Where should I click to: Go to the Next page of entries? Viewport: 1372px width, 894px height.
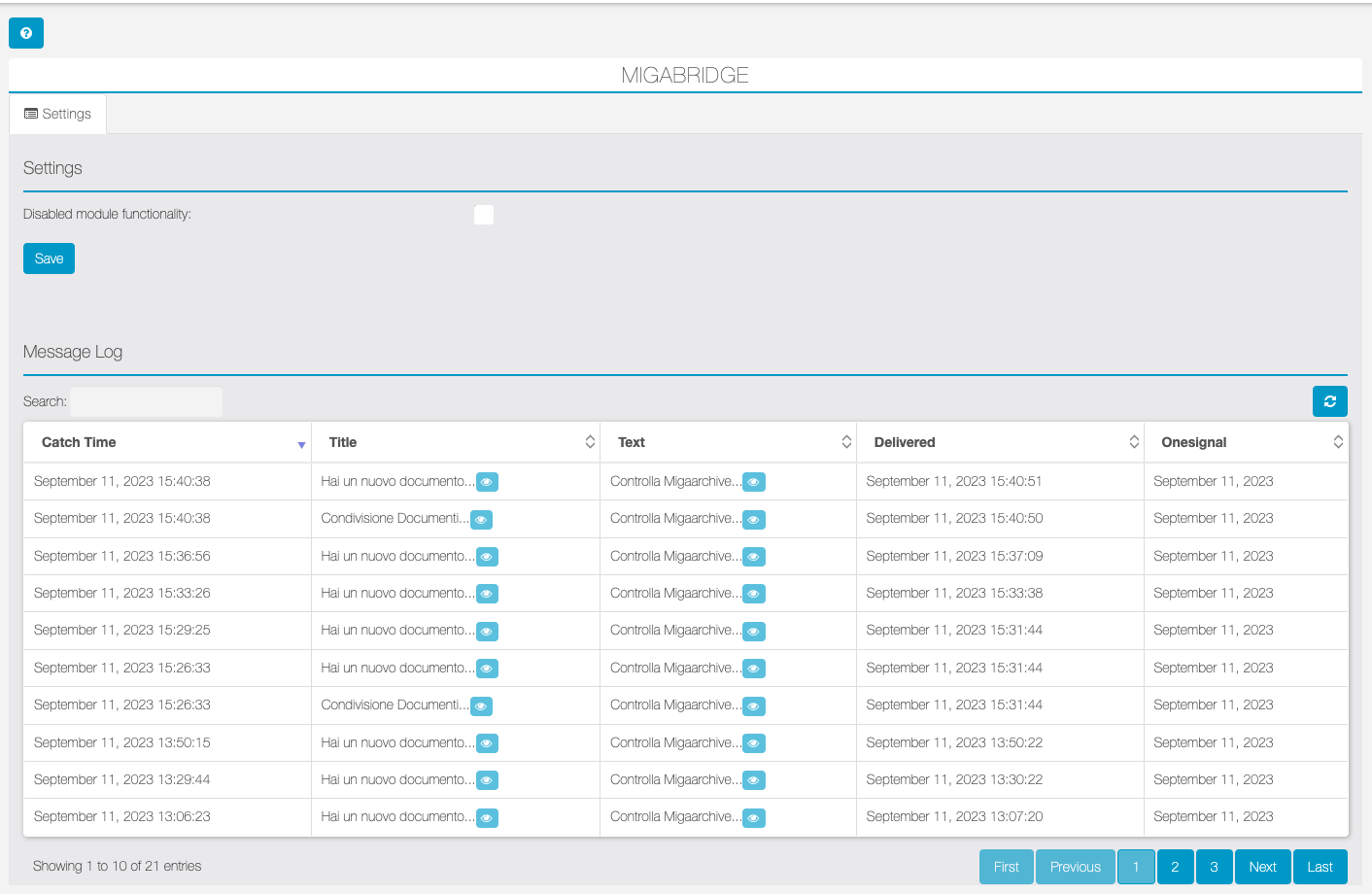1262,867
